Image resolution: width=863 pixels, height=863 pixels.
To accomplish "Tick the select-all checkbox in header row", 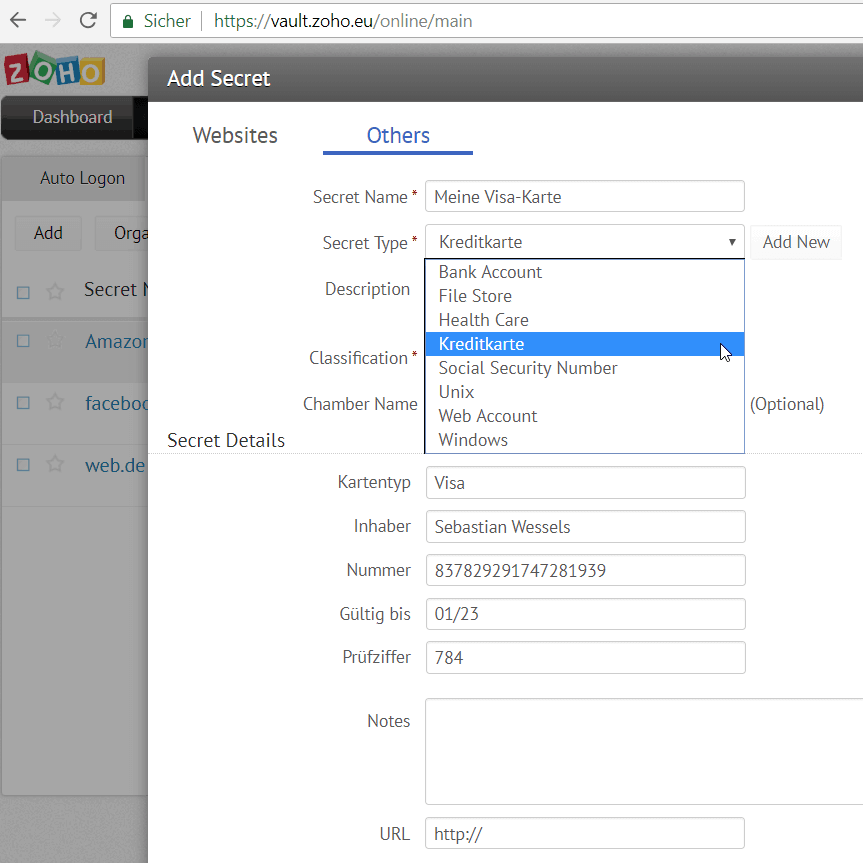I will (x=23, y=292).
